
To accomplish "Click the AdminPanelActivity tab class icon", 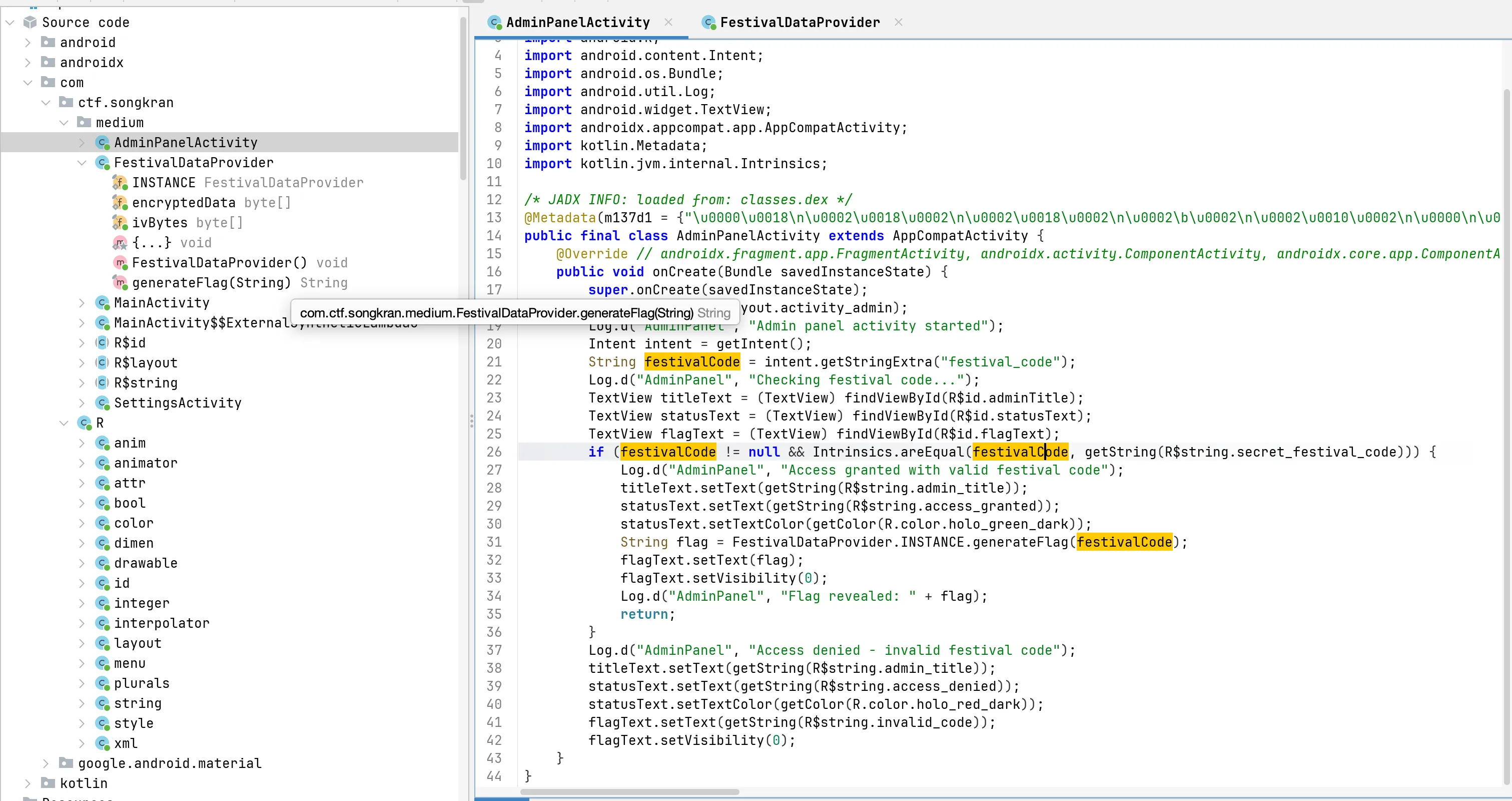I will pos(495,23).
